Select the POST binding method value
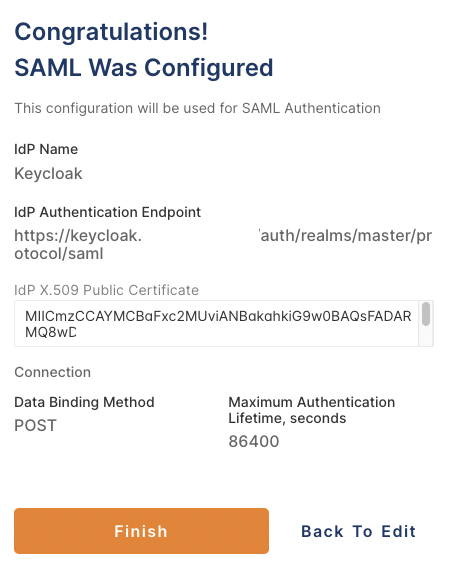 point(36,426)
